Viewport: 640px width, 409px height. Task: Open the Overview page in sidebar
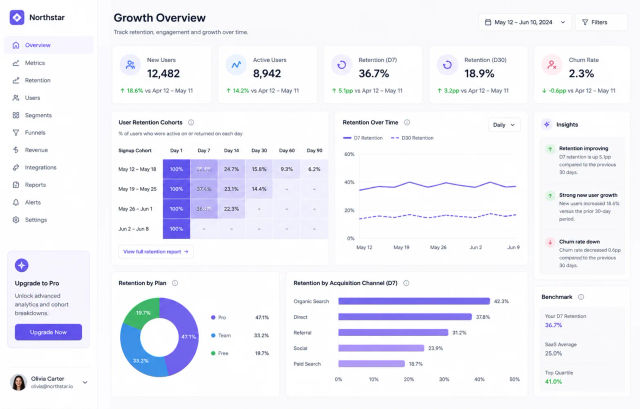coord(49,45)
